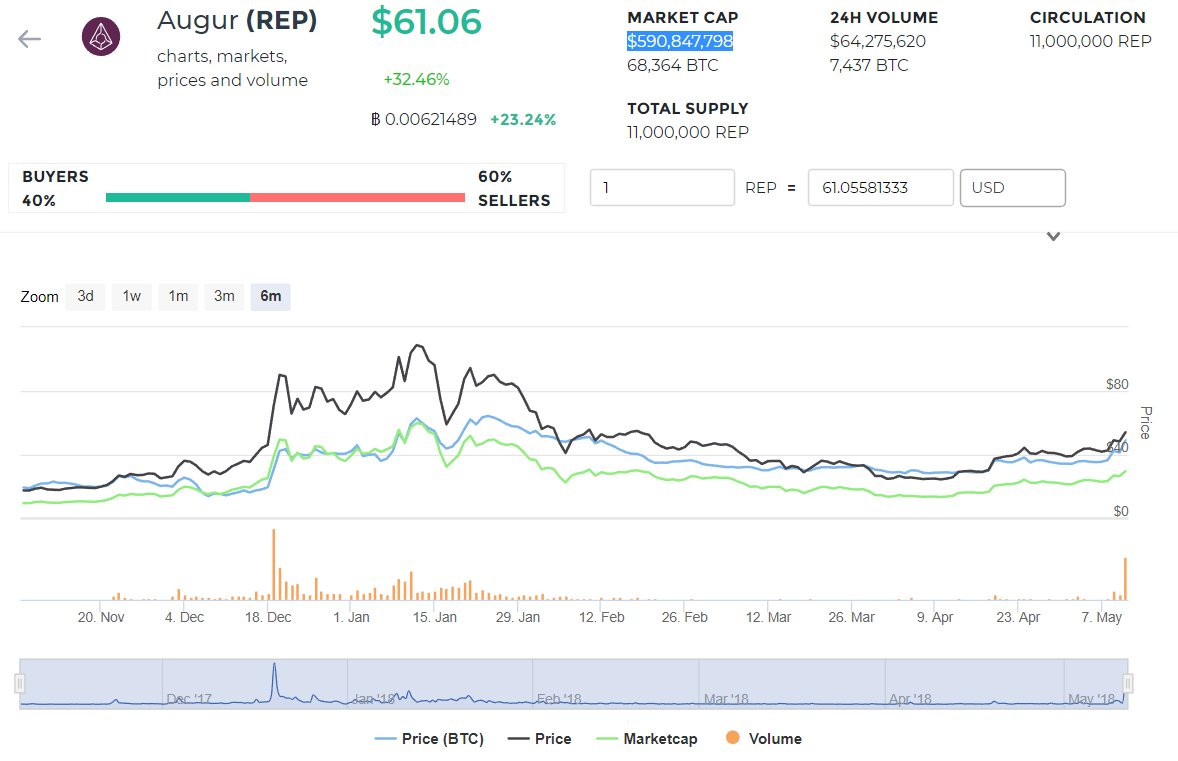Click the Mar '18 navigator label

tap(726, 699)
